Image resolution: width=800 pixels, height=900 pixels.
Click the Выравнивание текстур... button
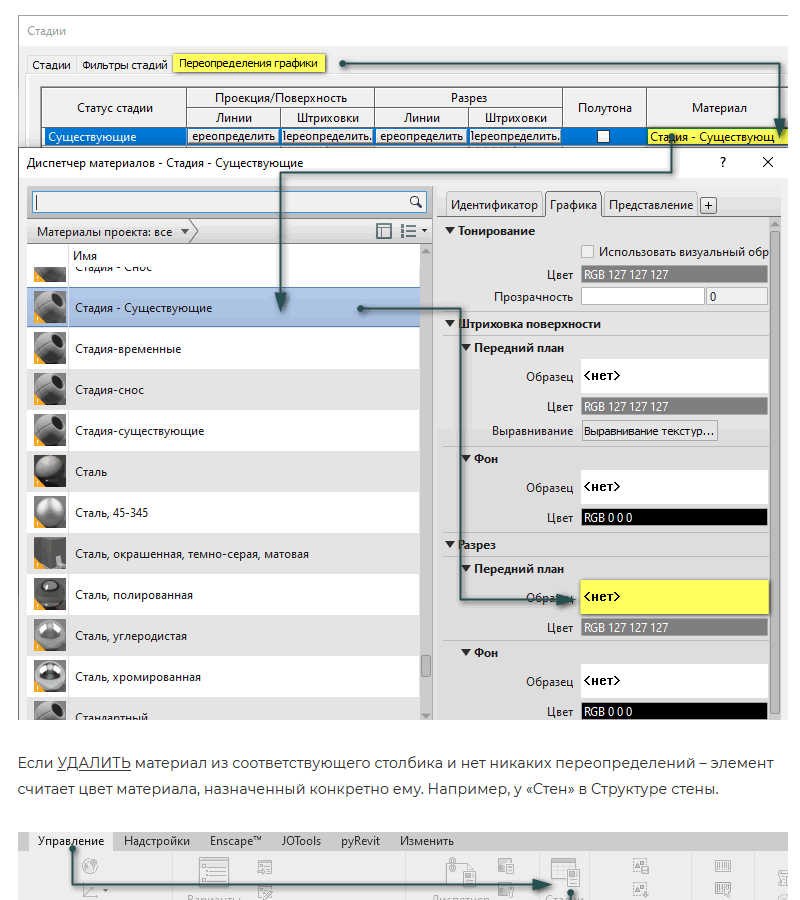(650, 431)
